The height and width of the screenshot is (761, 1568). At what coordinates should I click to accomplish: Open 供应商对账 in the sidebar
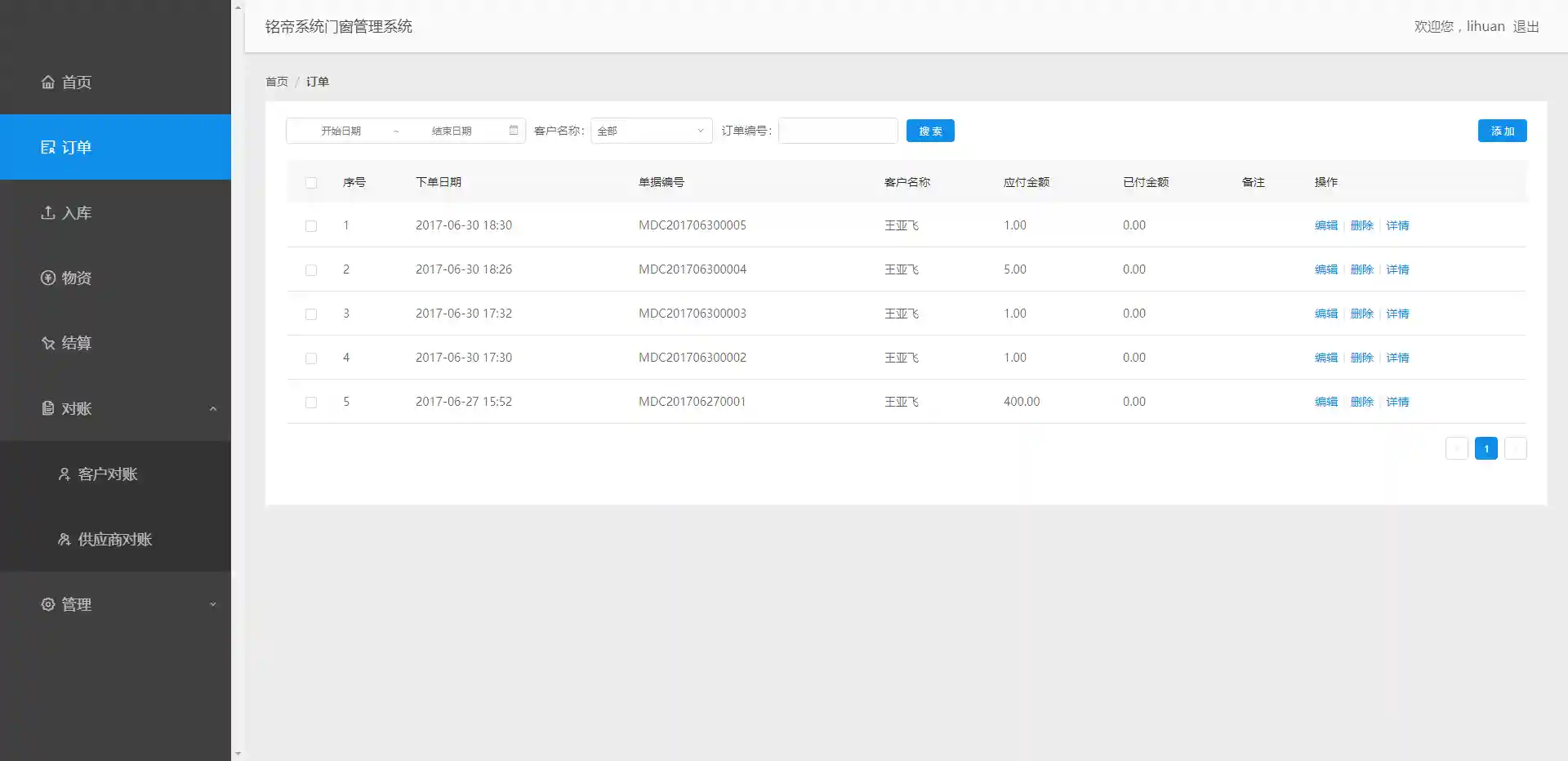(114, 539)
